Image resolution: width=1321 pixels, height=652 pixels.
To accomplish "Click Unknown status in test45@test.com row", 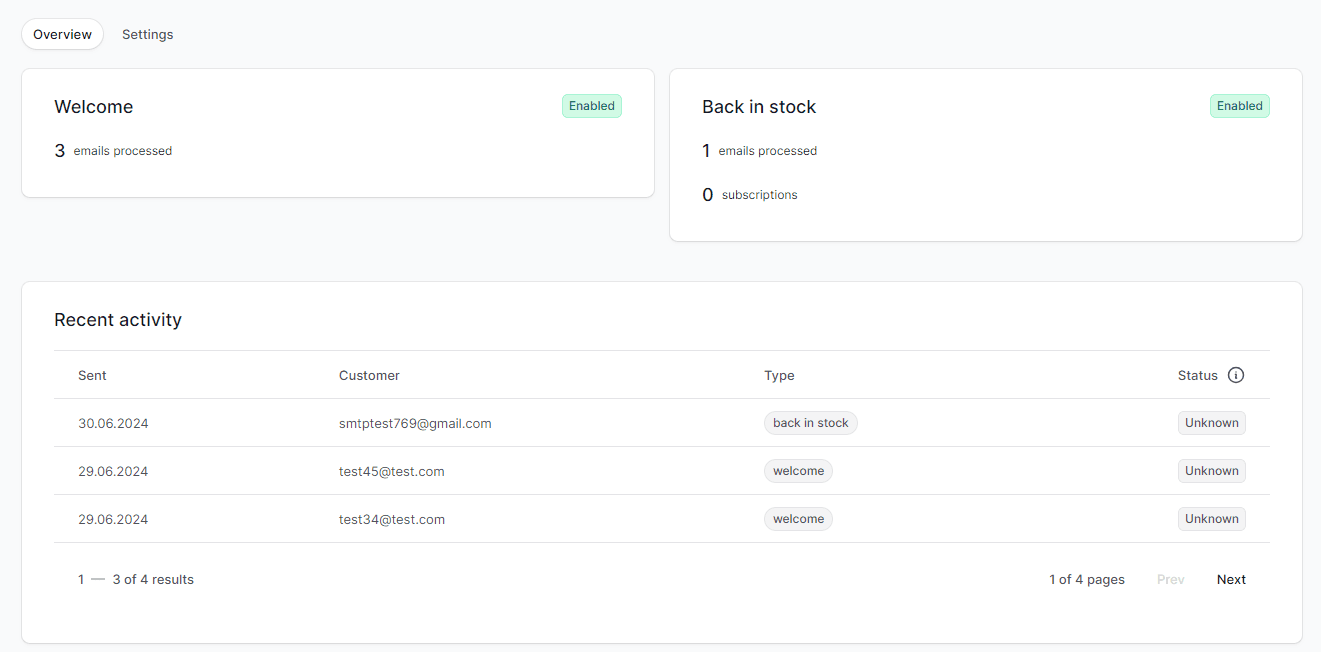I will [x=1211, y=471].
